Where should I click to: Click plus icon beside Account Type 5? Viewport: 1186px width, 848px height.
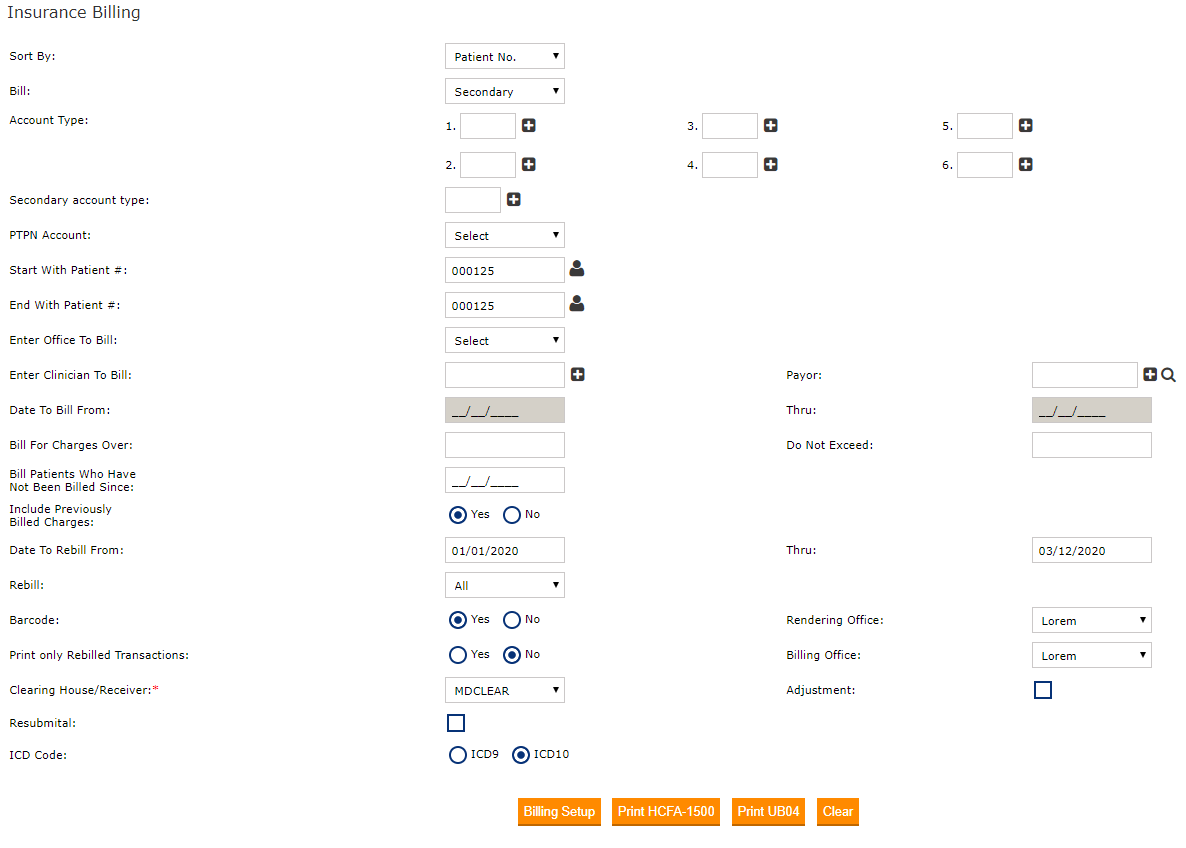click(1026, 126)
